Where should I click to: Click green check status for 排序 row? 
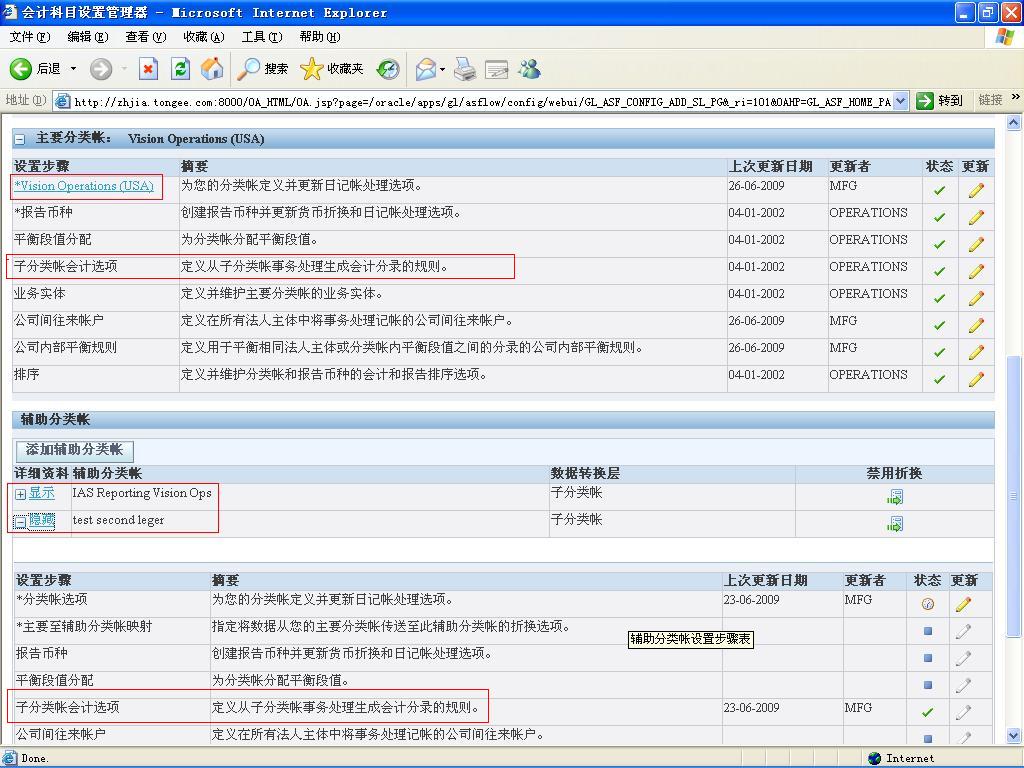tap(939, 379)
